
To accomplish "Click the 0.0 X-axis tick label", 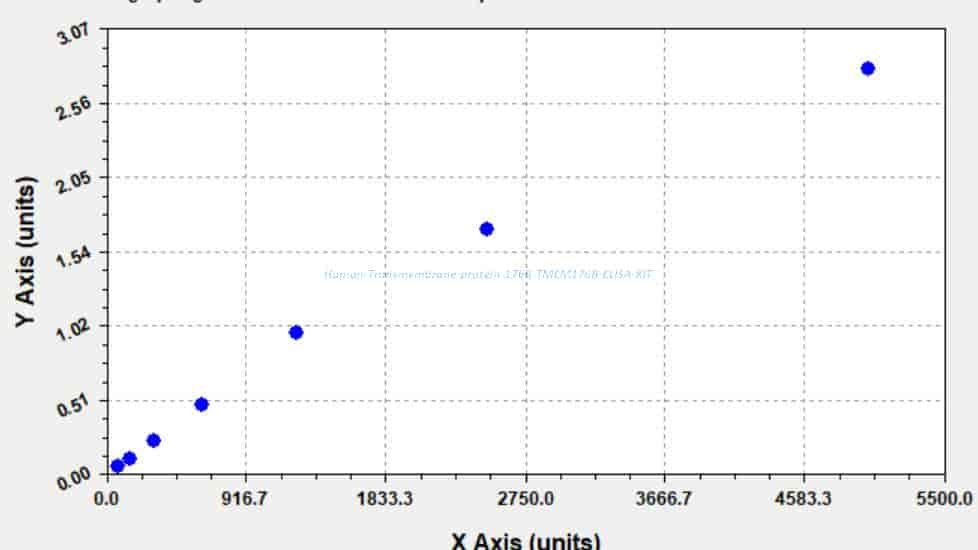I will click(x=107, y=499).
